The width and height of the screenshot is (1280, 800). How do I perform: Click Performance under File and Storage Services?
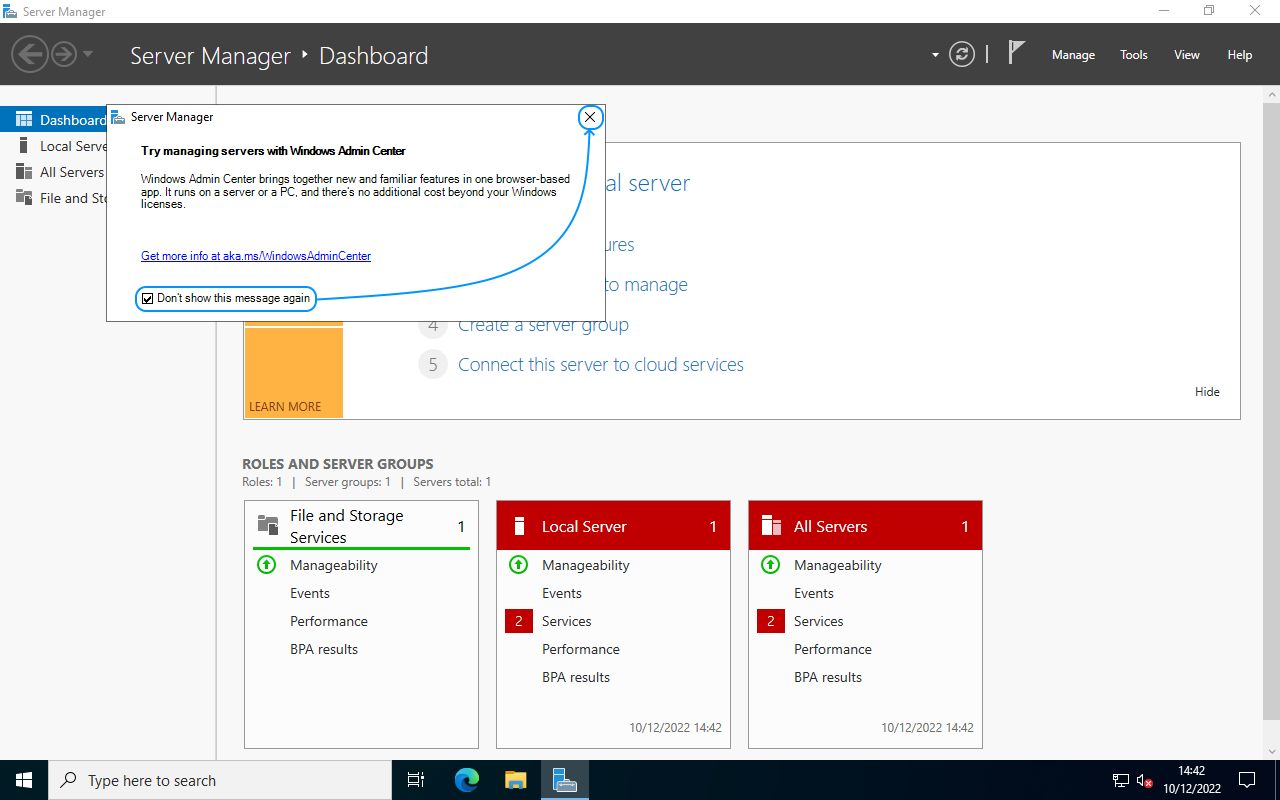coord(329,621)
